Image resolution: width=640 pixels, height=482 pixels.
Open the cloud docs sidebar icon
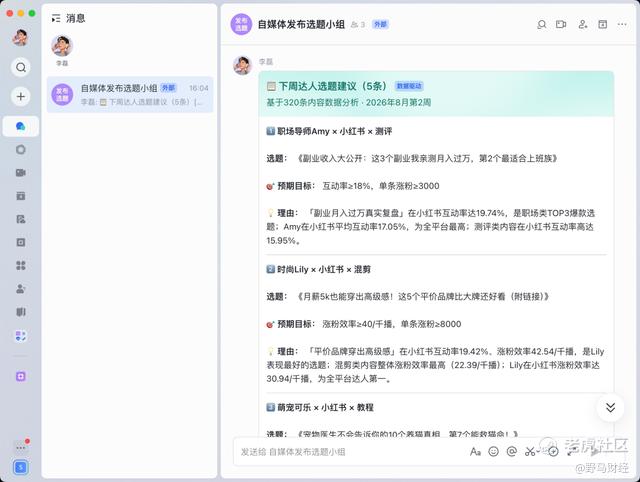point(21,219)
